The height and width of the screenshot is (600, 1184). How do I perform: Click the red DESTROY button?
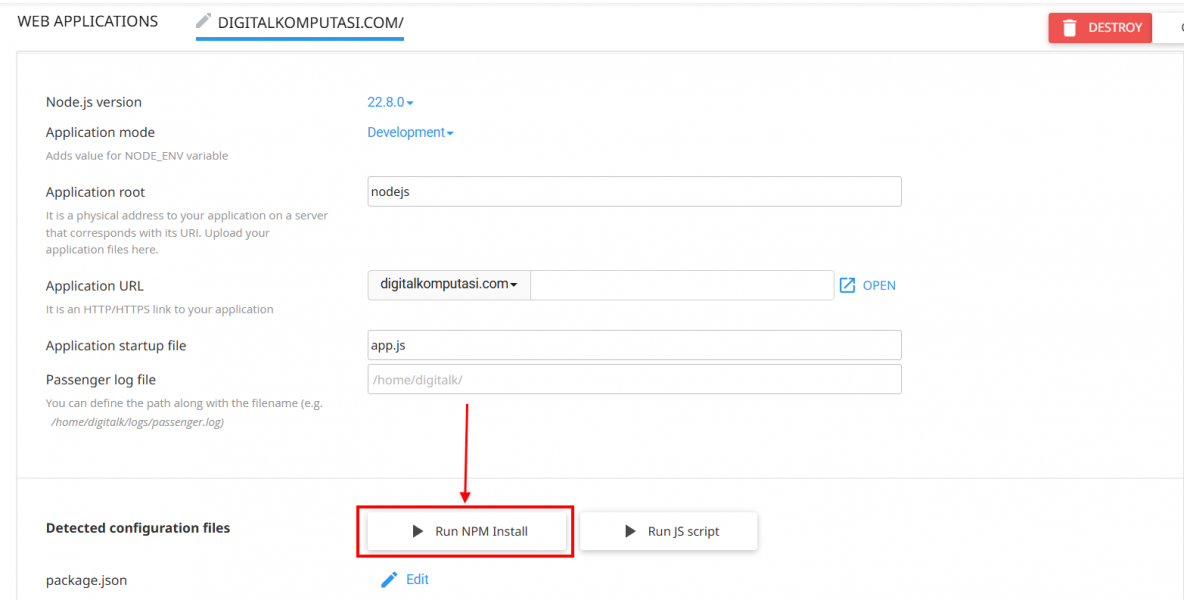pyautogui.click(x=1100, y=28)
